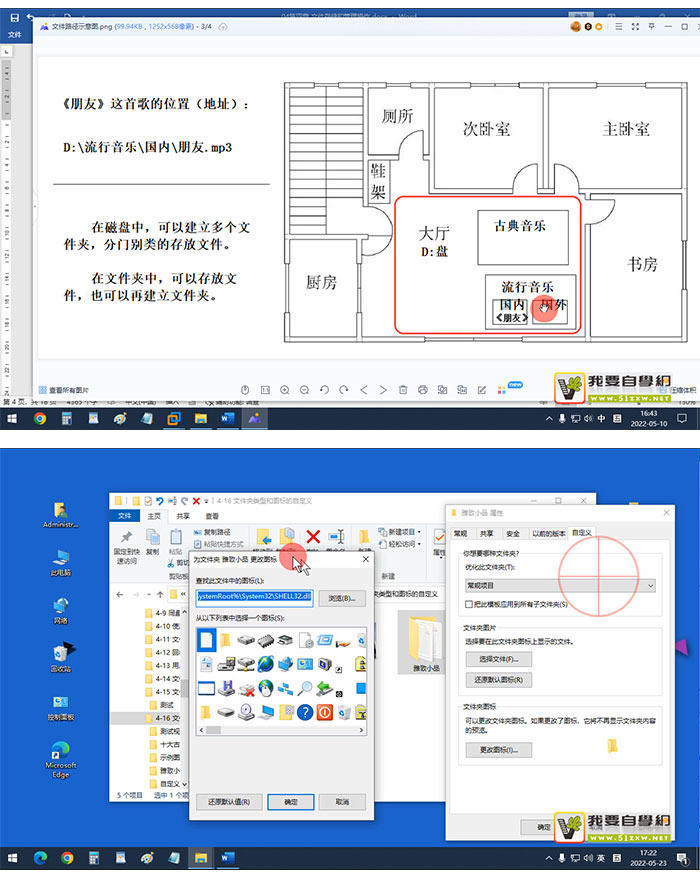Click 更改图标(I)... in properties dialog
This screenshot has height=878, width=700.
[x=498, y=750]
